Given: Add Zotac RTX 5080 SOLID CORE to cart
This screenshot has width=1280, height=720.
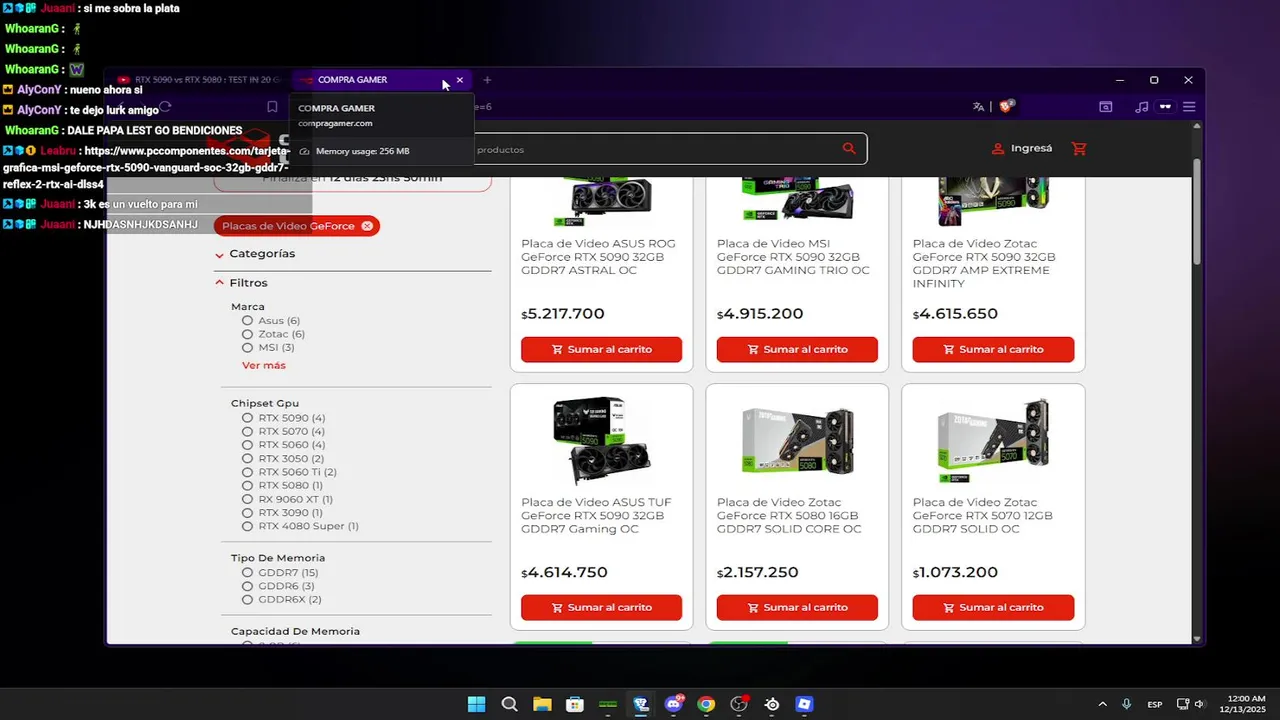Looking at the screenshot, I should pyautogui.click(x=797, y=607).
